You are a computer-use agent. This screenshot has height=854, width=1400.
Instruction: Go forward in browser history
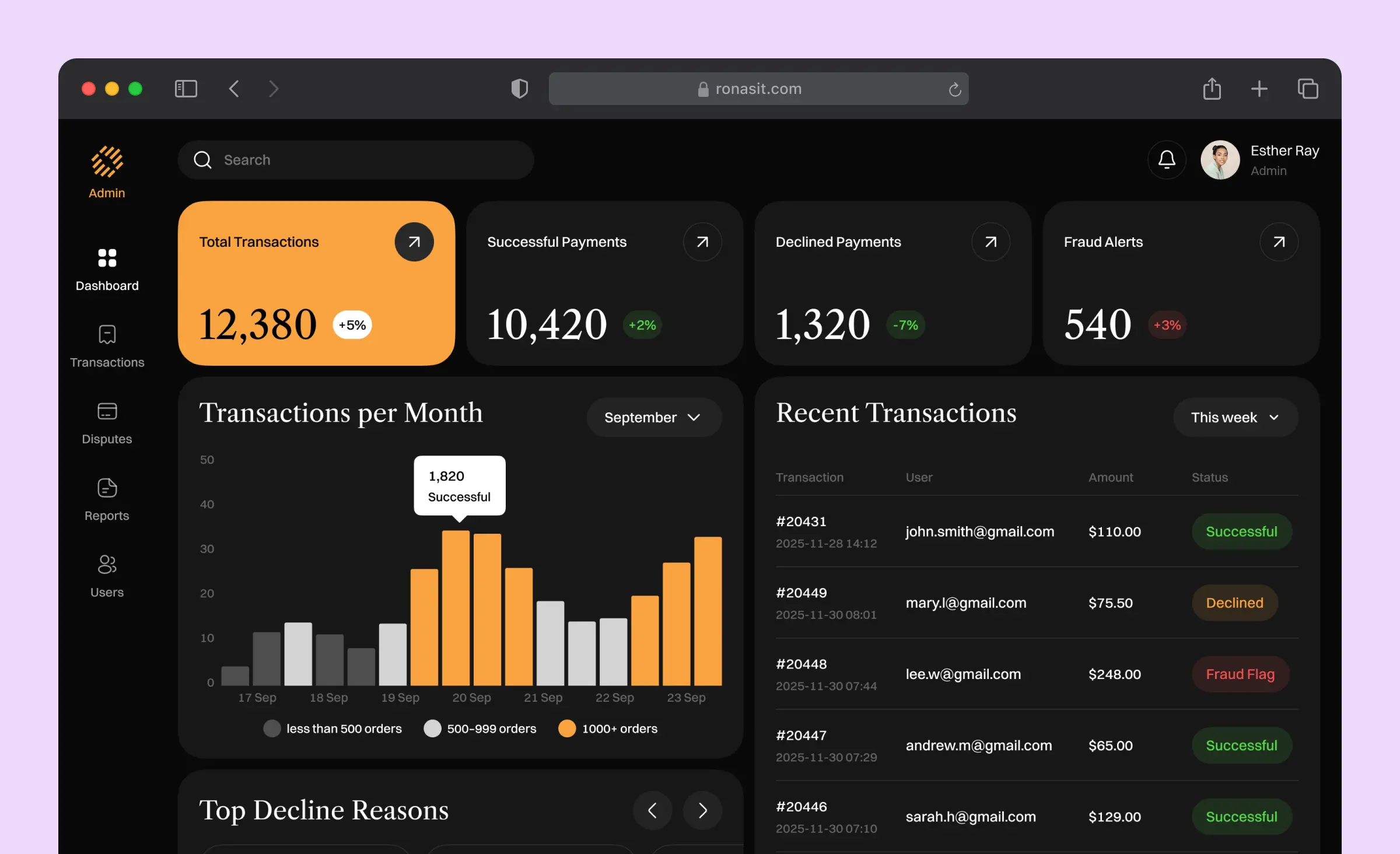pos(274,89)
